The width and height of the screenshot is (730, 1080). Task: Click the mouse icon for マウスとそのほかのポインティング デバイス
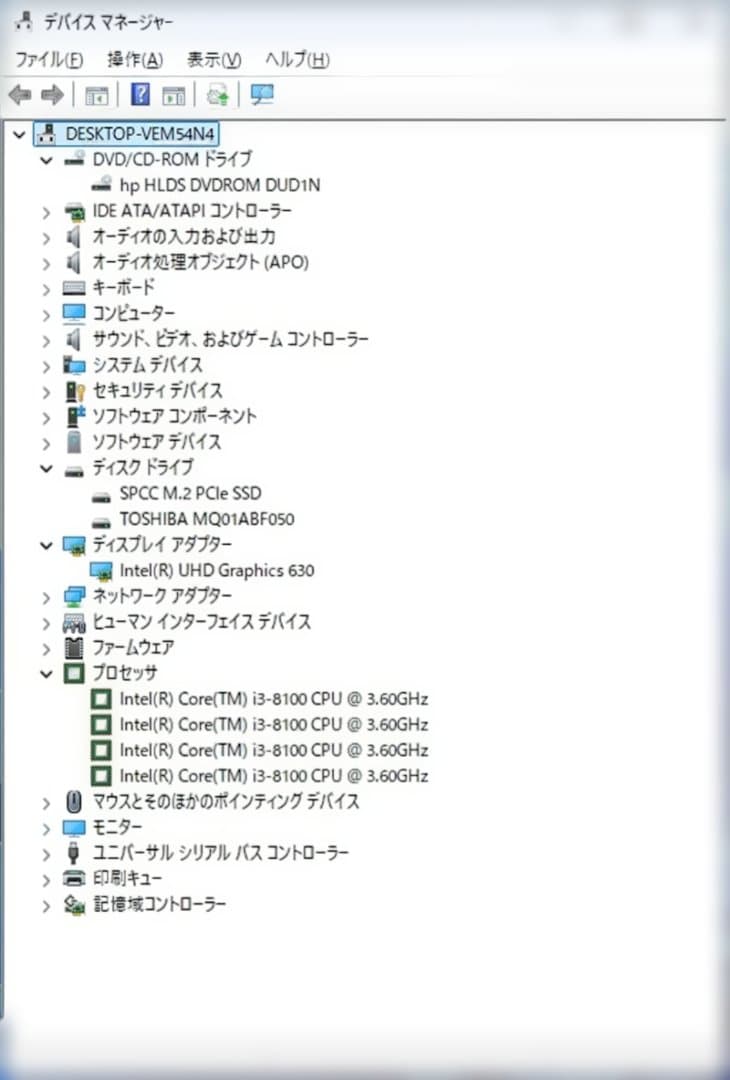(74, 801)
